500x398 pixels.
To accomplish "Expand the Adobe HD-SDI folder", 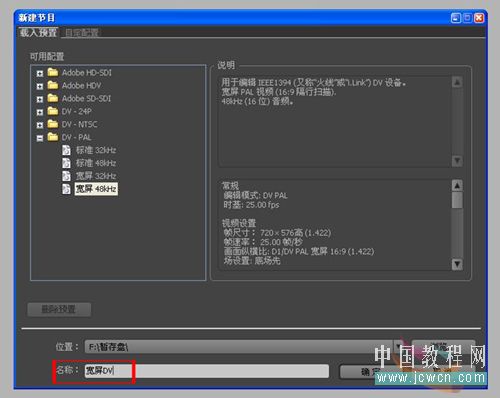I will 40,73.
